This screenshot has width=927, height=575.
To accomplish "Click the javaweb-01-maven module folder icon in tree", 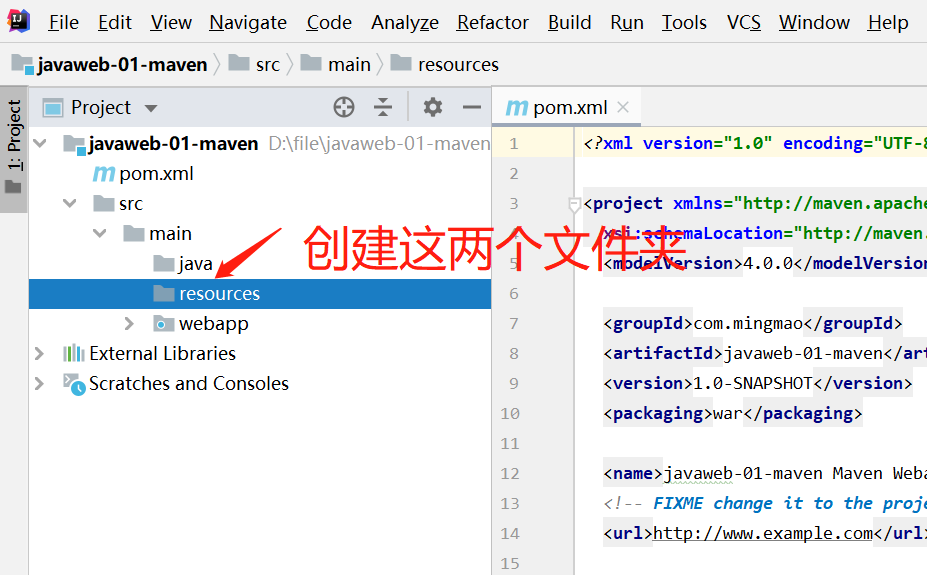I will tap(74, 144).
